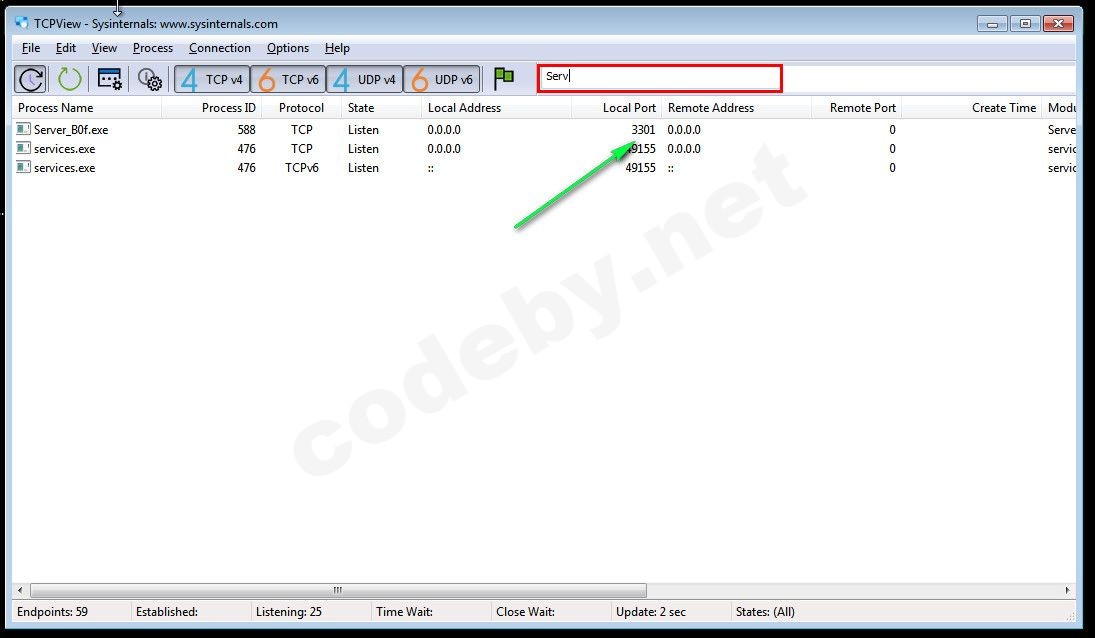Sort by State column header
The width and height of the screenshot is (1095, 638).
point(381,107)
